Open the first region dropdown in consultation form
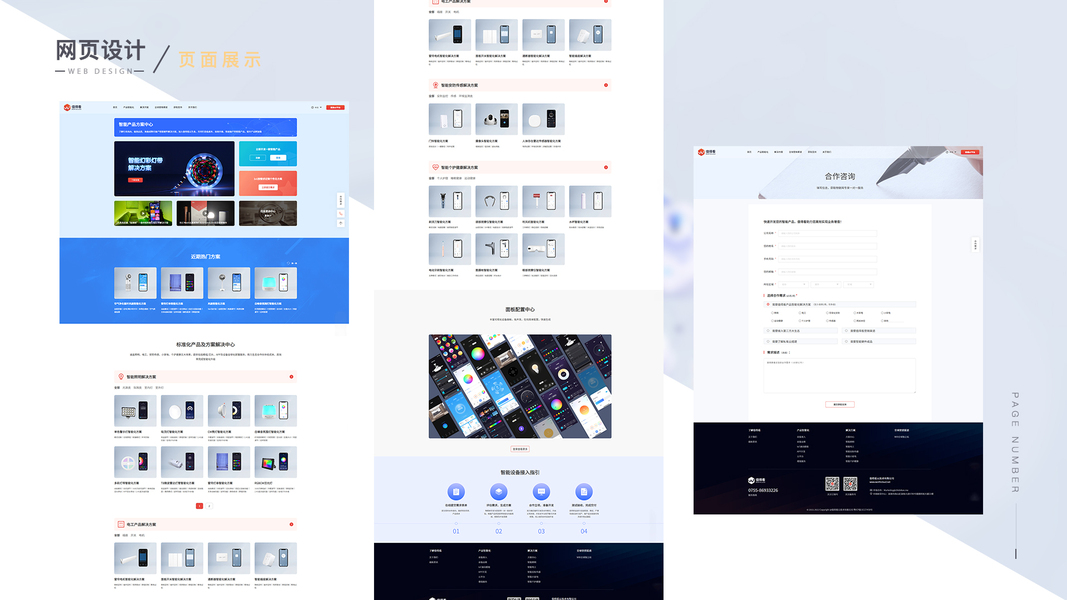 [x=793, y=284]
